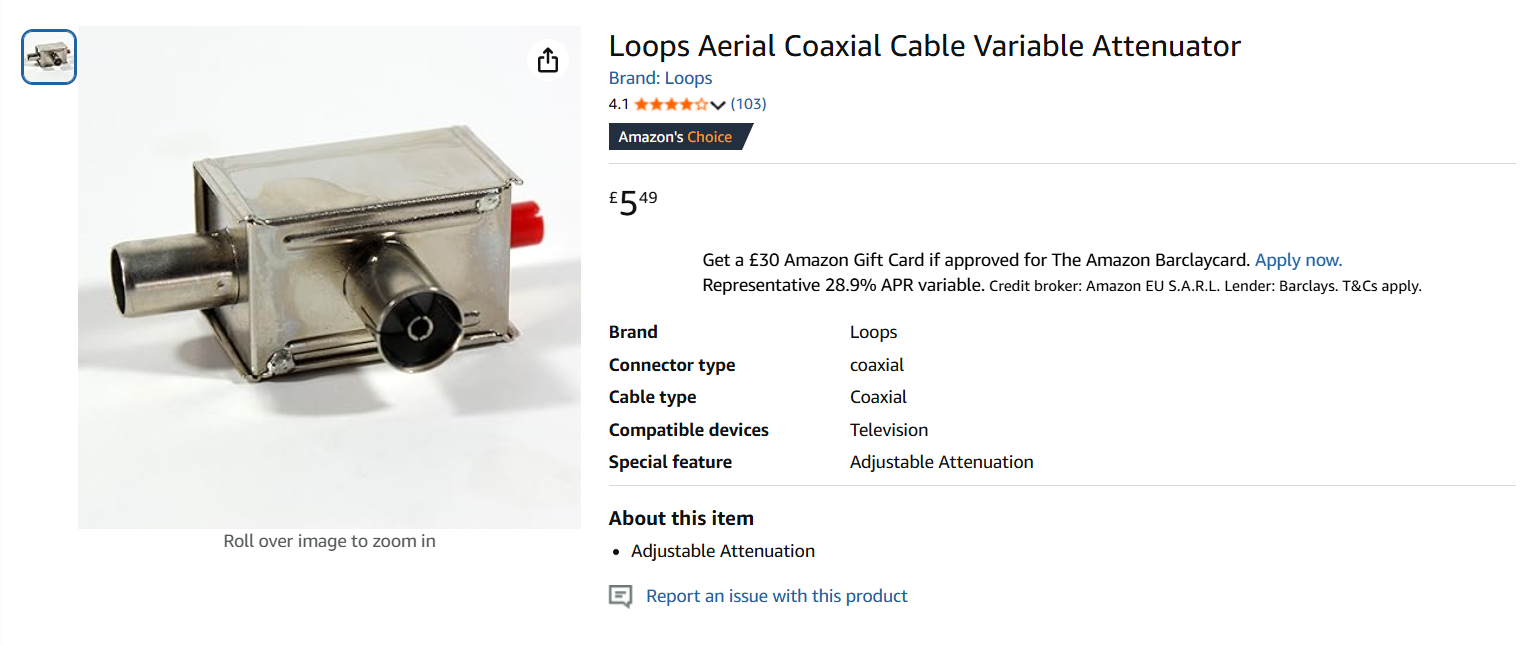Click the orange star rating icons
The image size is (1526, 645).
pyautogui.click(x=671, y=104)
